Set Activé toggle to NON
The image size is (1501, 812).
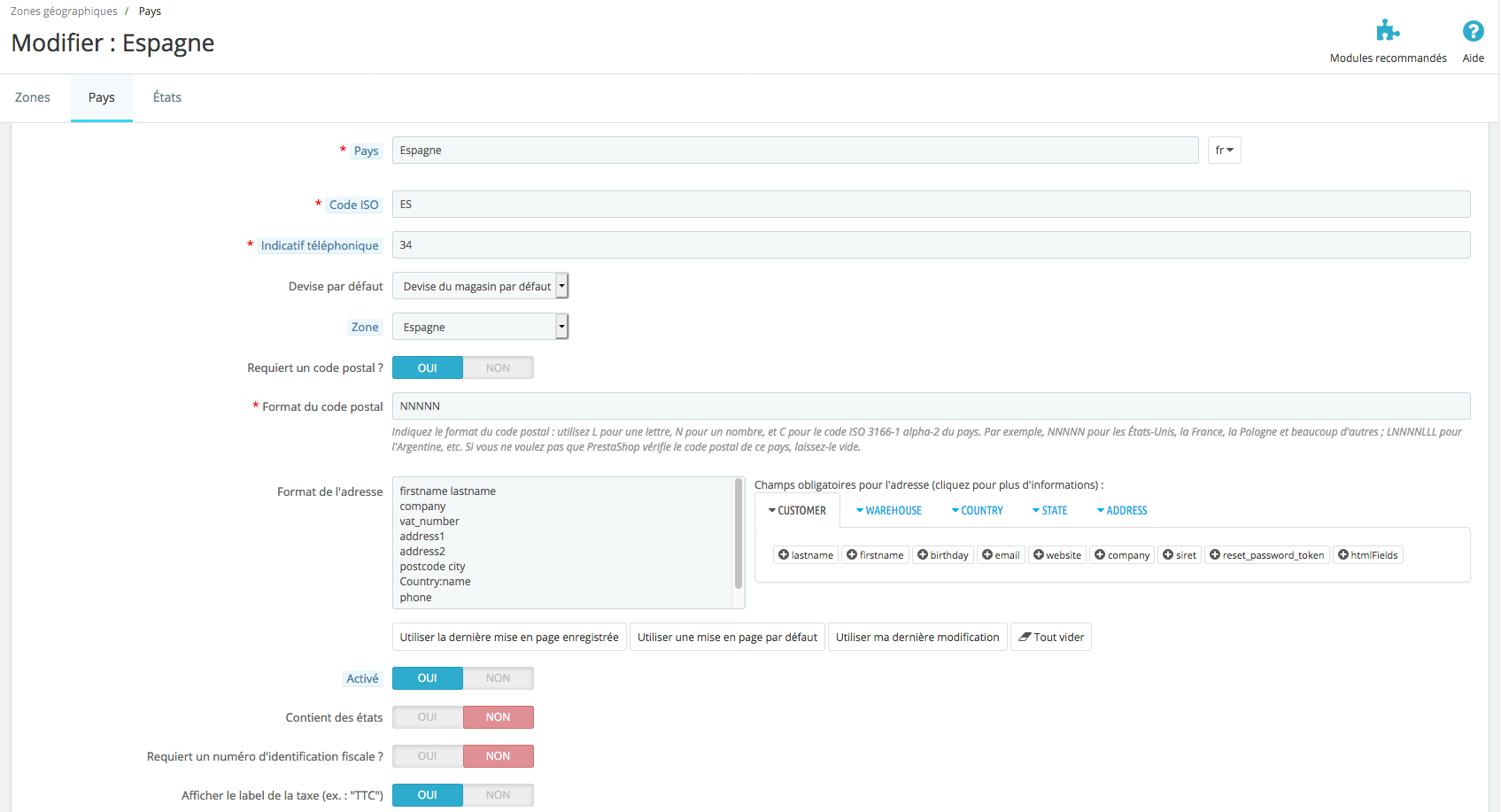point(498,678)
